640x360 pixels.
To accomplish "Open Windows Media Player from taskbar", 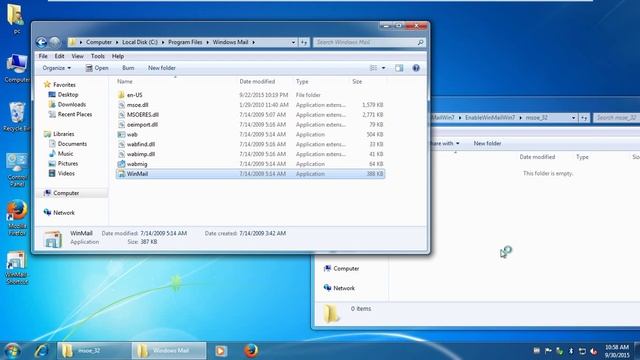I will [221, 351].
